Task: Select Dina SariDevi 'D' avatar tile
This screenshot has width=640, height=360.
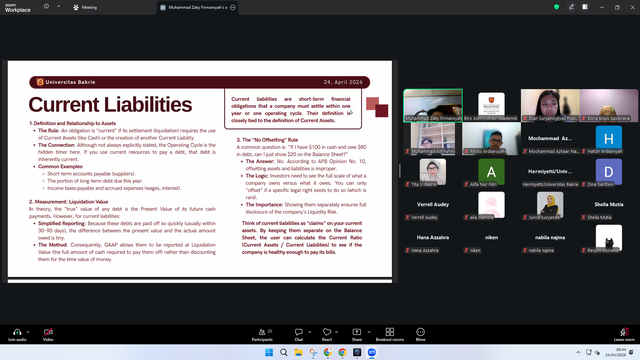Action: tap(609, 172)
